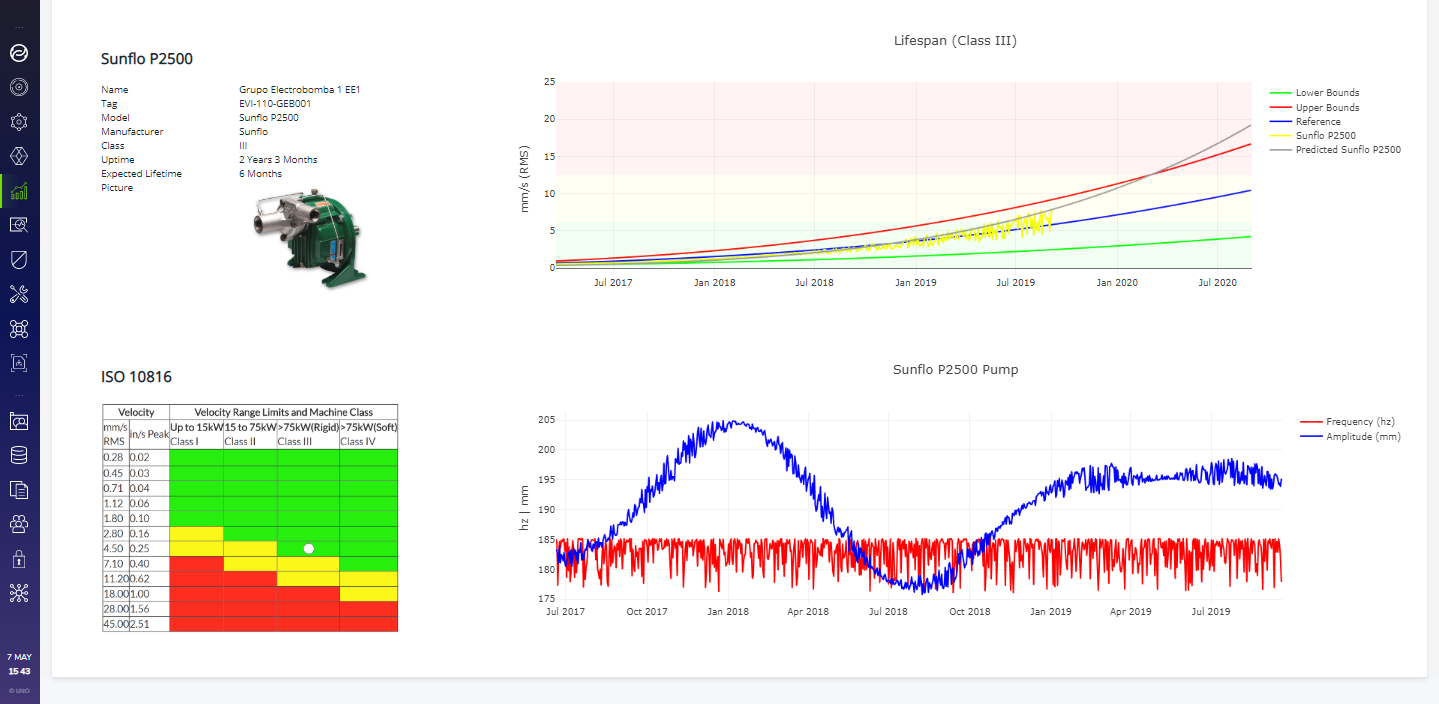Click the shield icon in sidebar
The width and height of the screenshot is (1439, 704).
[18, 260]
